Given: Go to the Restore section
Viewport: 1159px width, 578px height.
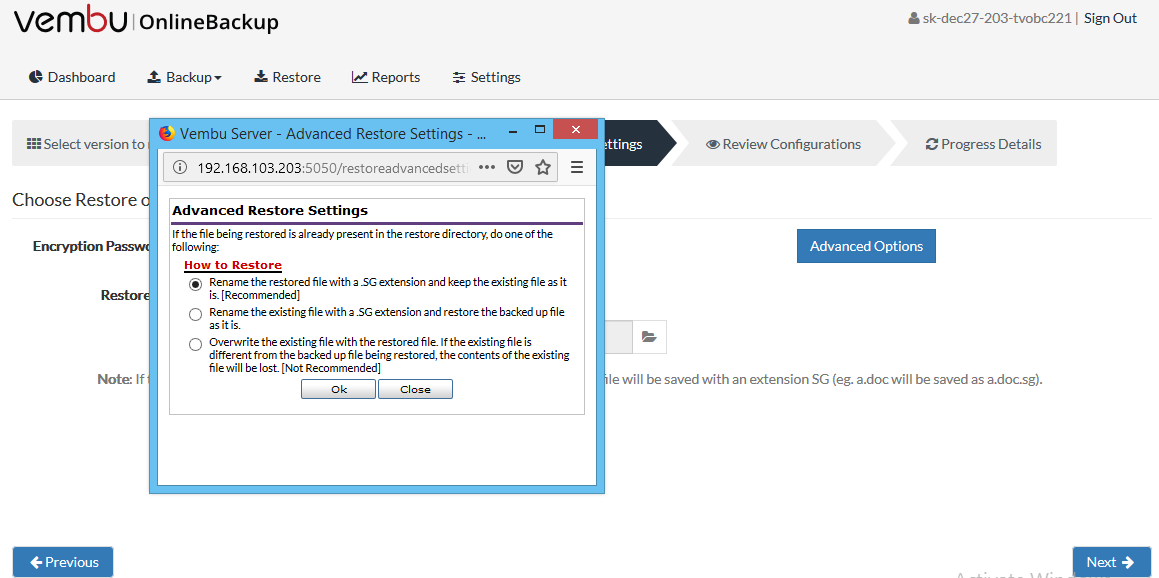Looking at the screenshot, I should [288, 77].
